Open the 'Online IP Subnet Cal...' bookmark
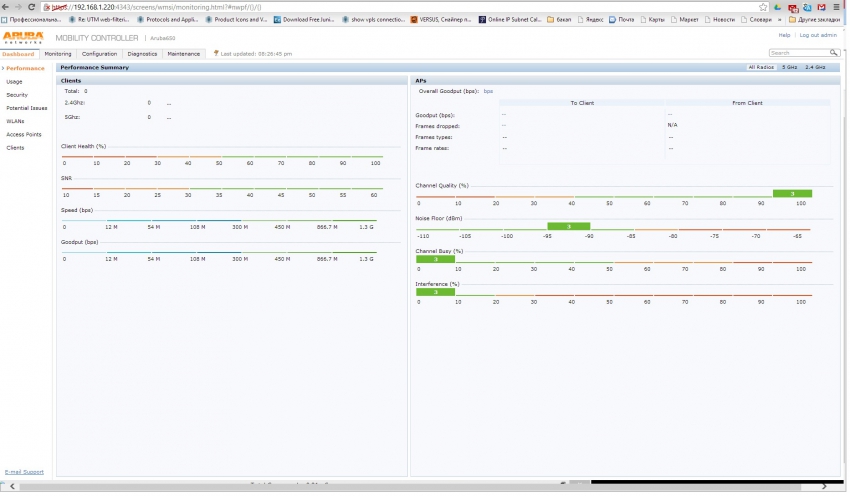Viewport: 850px width, 496px height. point(511,20)
